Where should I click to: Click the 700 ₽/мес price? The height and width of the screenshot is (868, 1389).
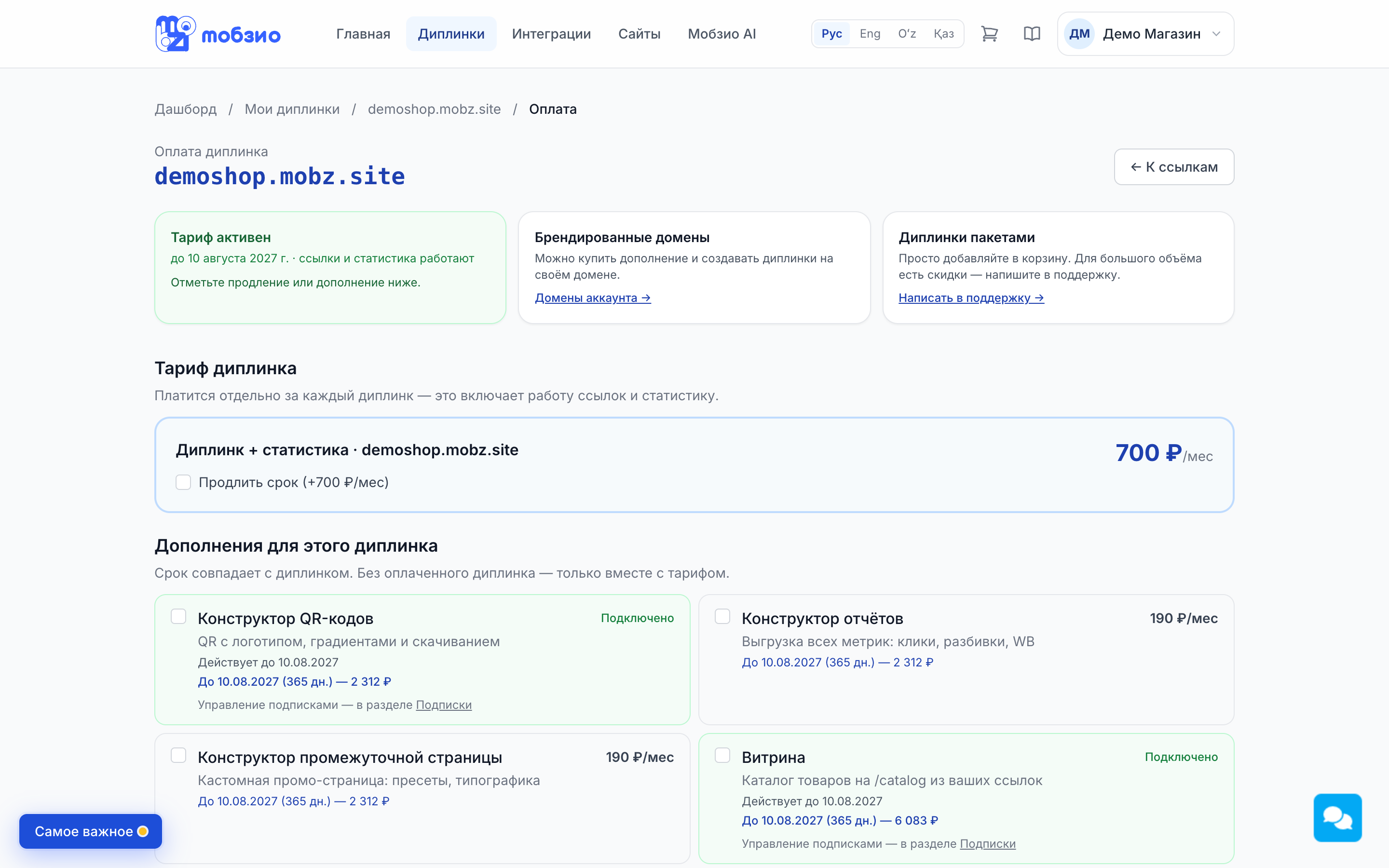click(1164, 453)
